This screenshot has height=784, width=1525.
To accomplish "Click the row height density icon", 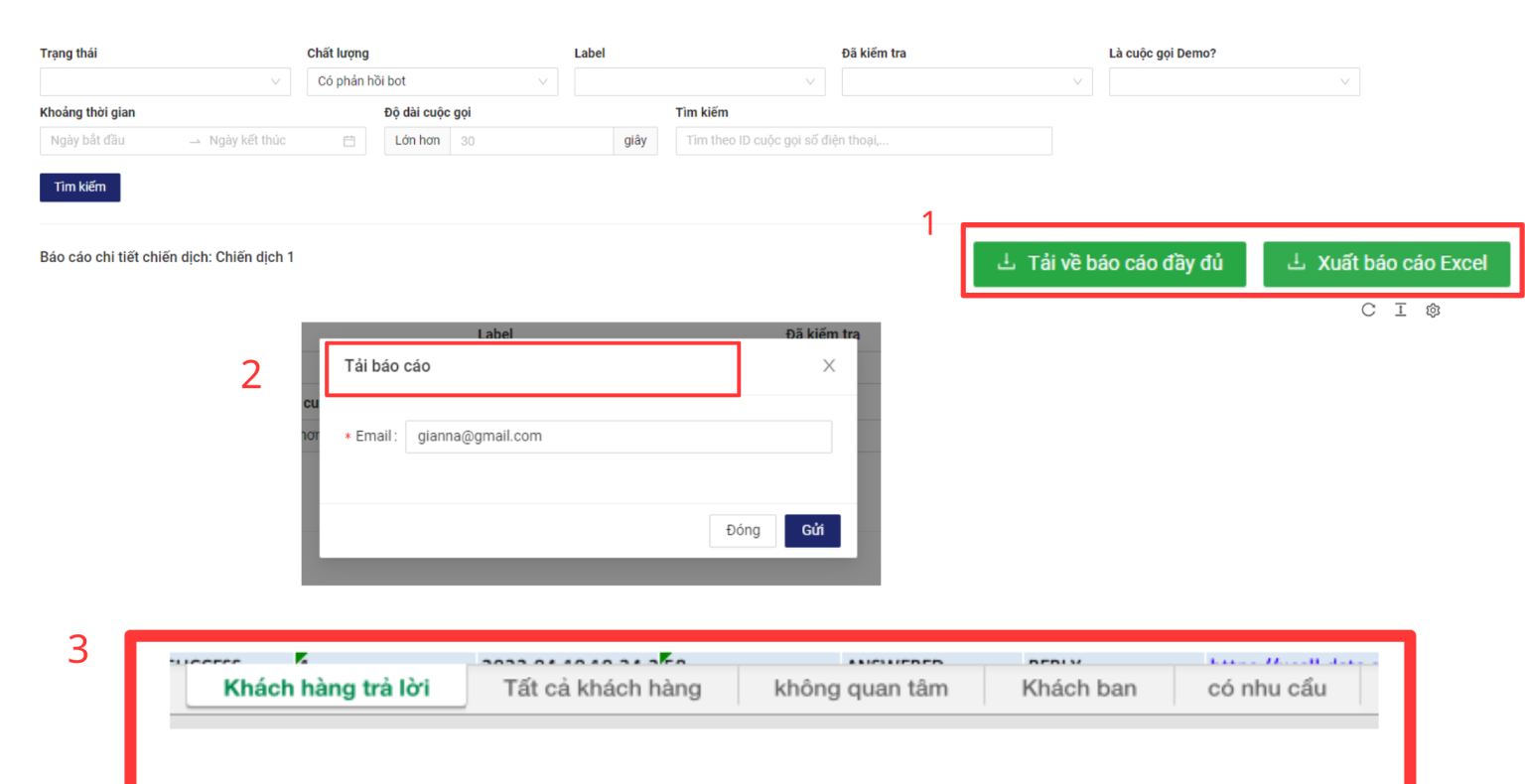I will 1400,310.
